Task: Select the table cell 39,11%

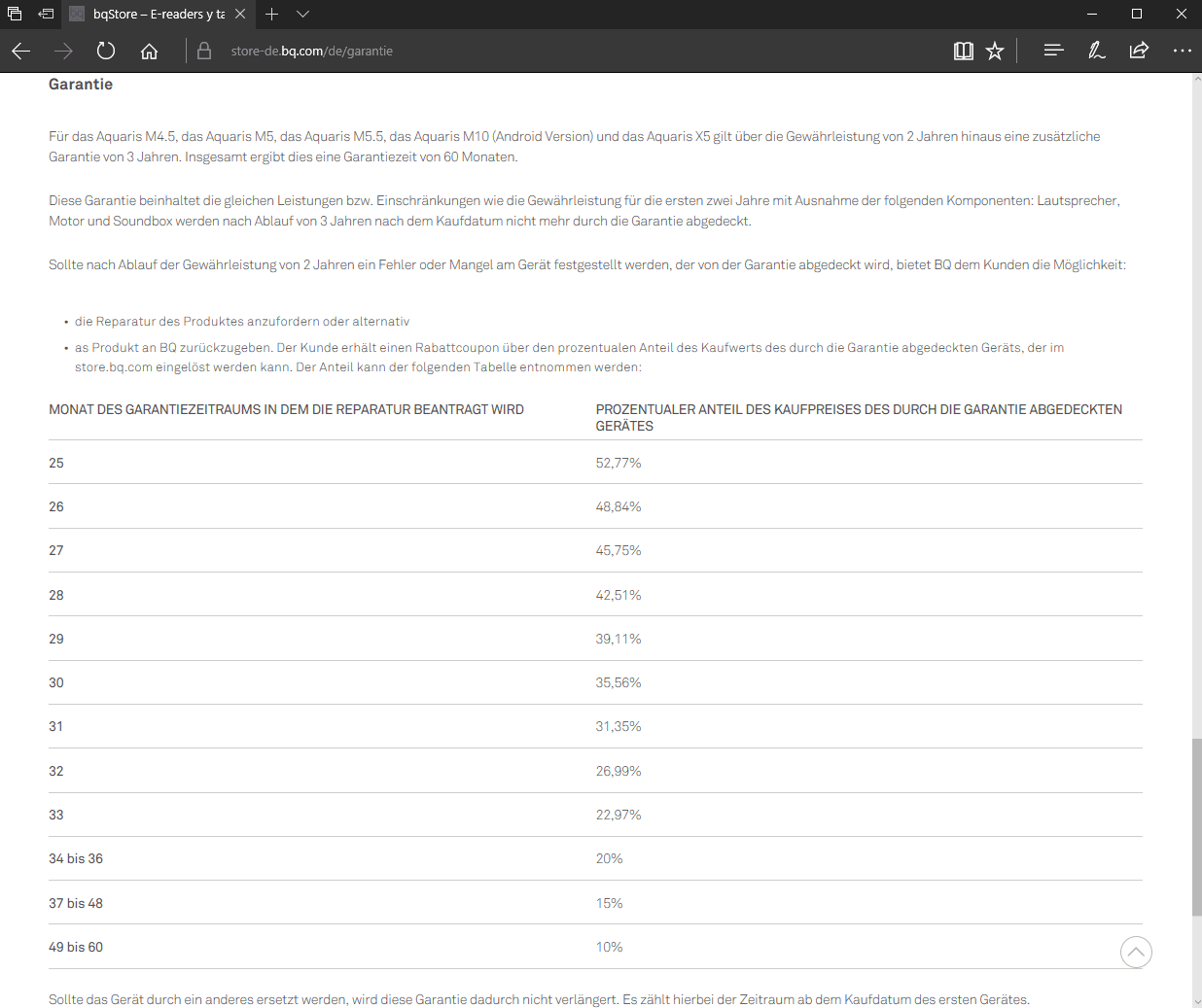Action: 619,639
